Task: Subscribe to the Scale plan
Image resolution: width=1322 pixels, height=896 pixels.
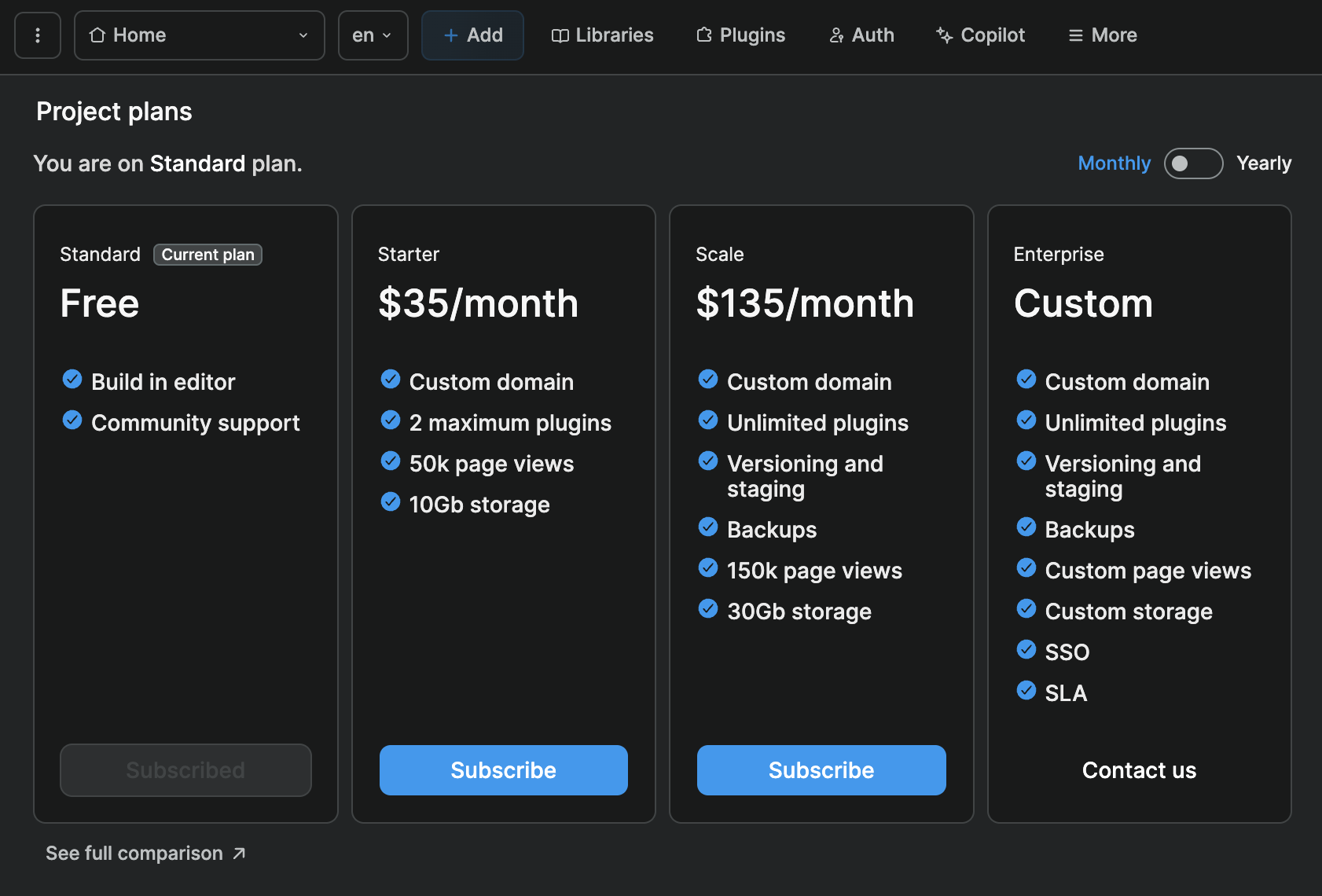Action: (x=821, y=770)
